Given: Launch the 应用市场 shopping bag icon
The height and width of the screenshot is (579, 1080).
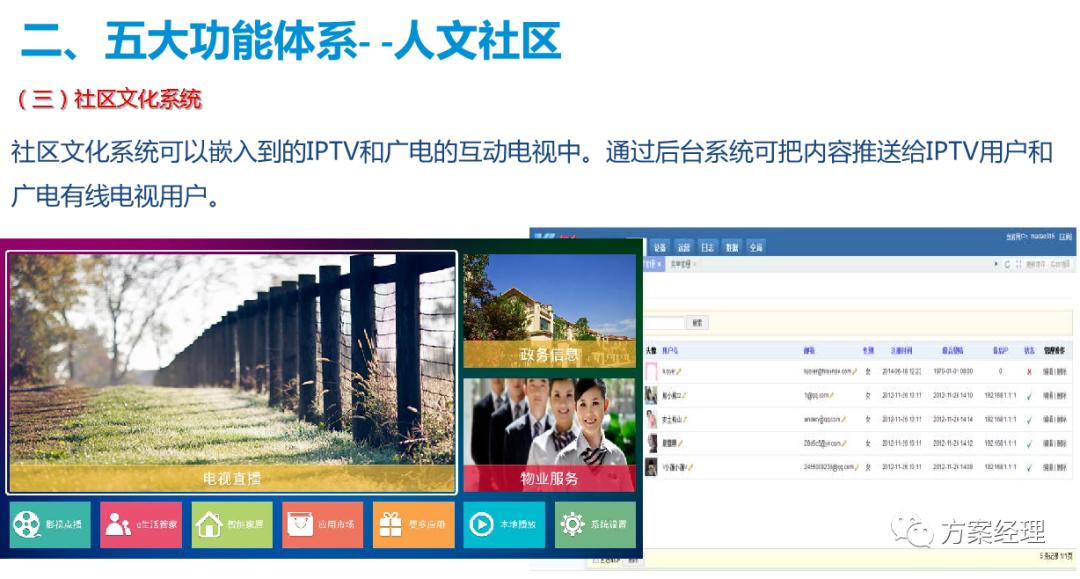Looking at the screenshot, I should coord(300,523).
